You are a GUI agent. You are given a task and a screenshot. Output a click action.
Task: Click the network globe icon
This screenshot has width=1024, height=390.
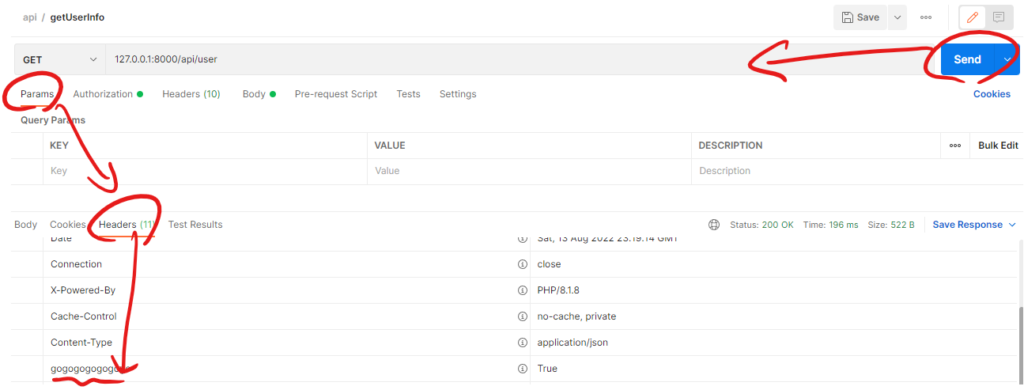click(714, 225)
